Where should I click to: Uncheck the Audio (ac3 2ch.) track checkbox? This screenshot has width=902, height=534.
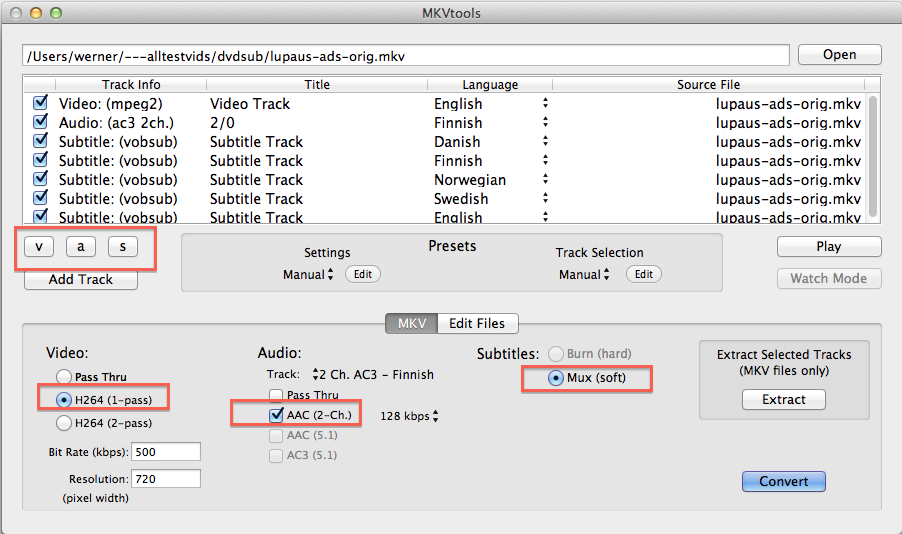tap(40, 122)
